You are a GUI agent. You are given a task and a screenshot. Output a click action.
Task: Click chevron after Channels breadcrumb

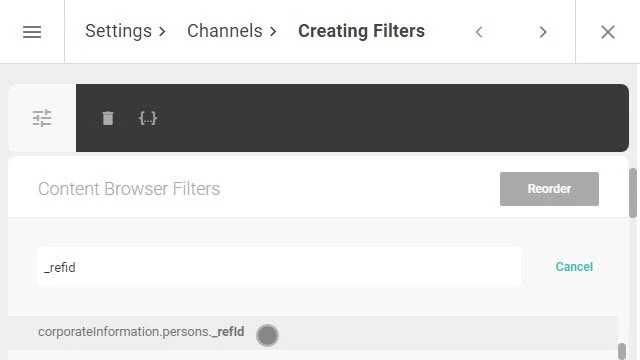[273, 31]
